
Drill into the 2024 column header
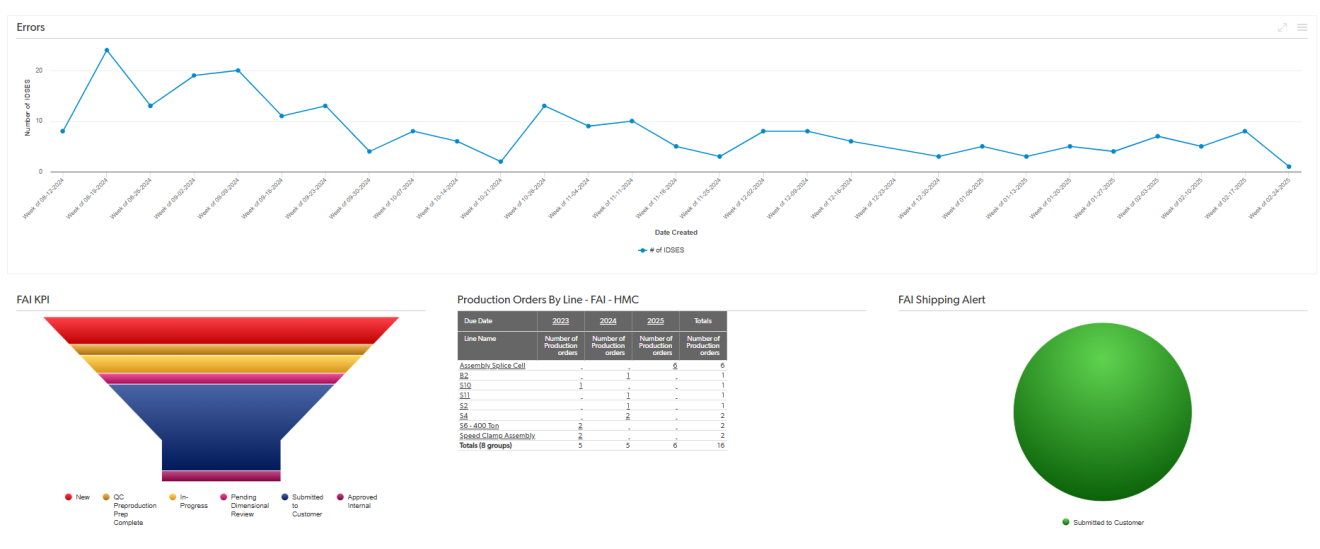[607, 321]
